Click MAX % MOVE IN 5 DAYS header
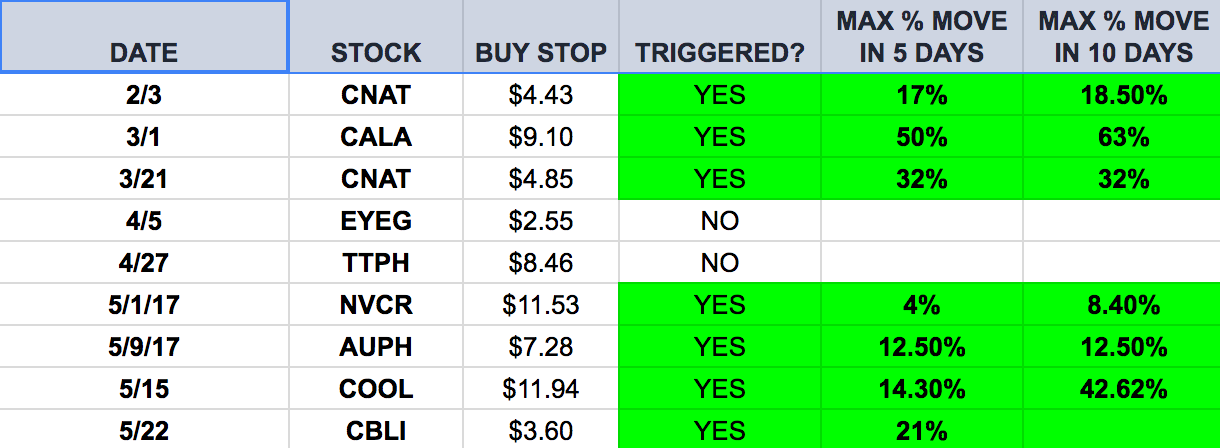Image resolution: width=1220 pixels, height=448 pixels. pyautogui.click(x=922, y=36)
